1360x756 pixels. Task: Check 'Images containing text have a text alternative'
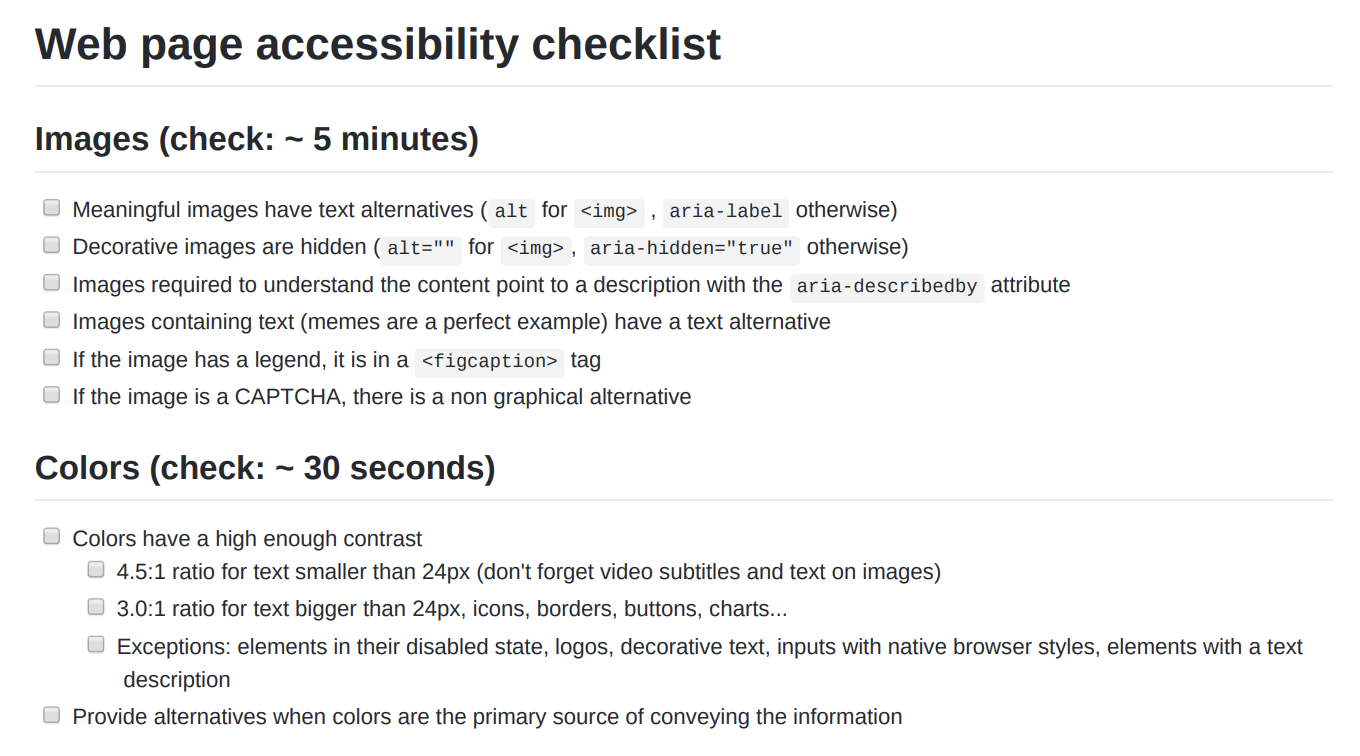click(51, 319)
